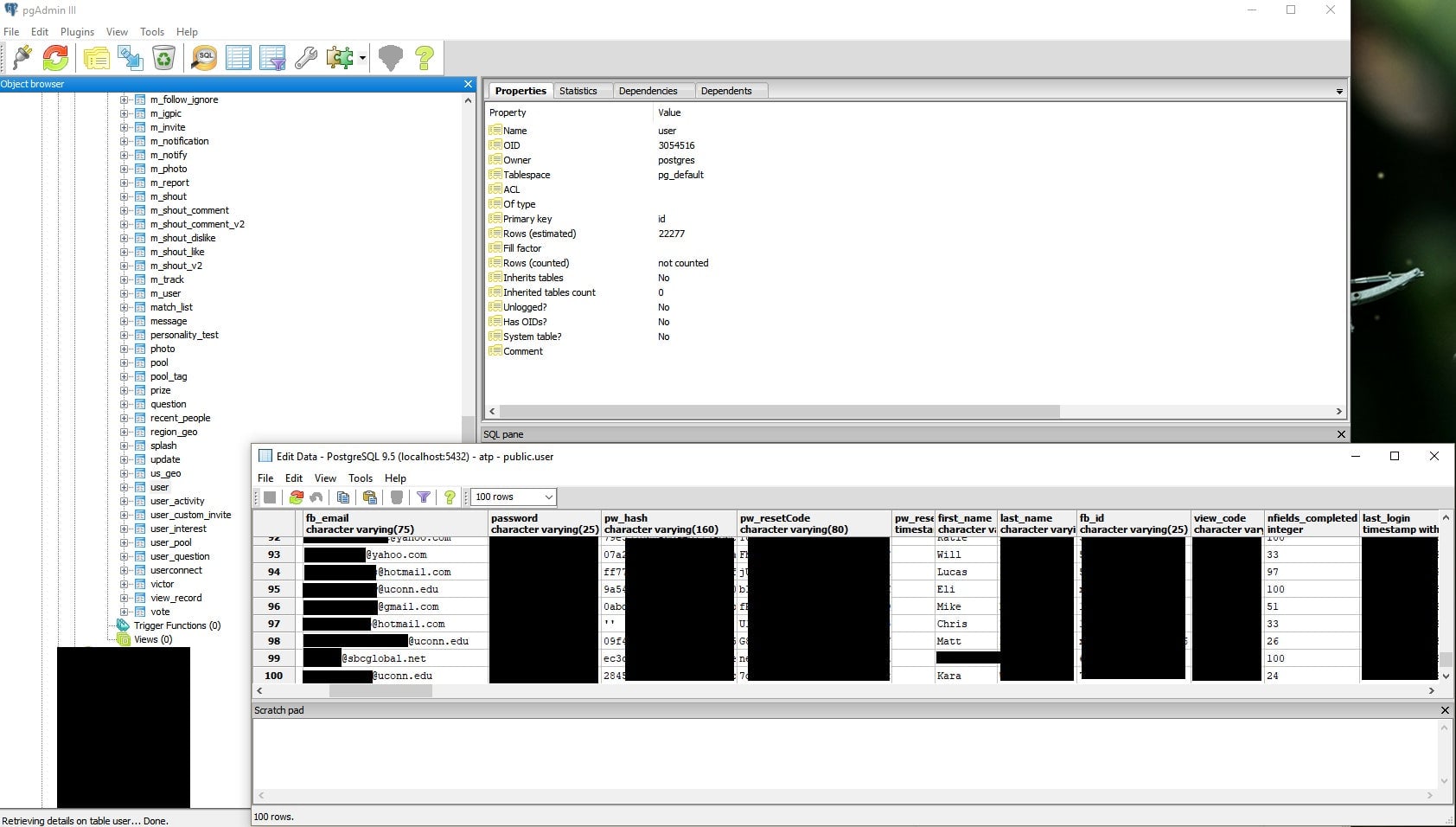Open pgAdmin help via question mark icon
Screen dimensions: 1456x827
point(425,58)
